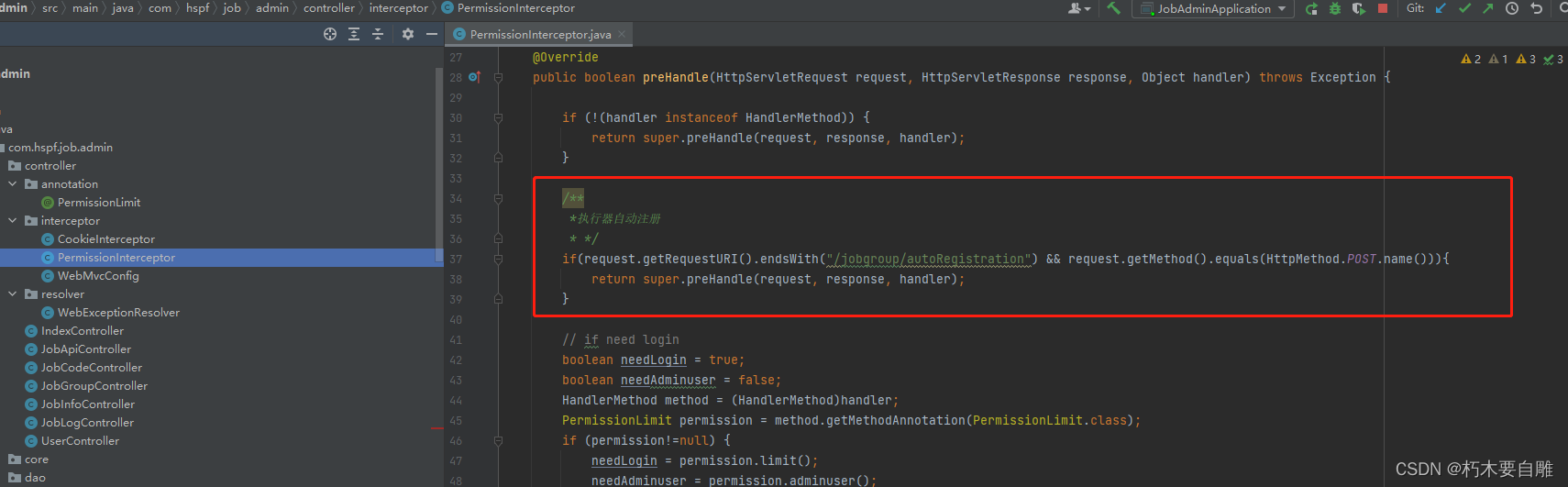Show Git history clock icon

pos(1512,8)
